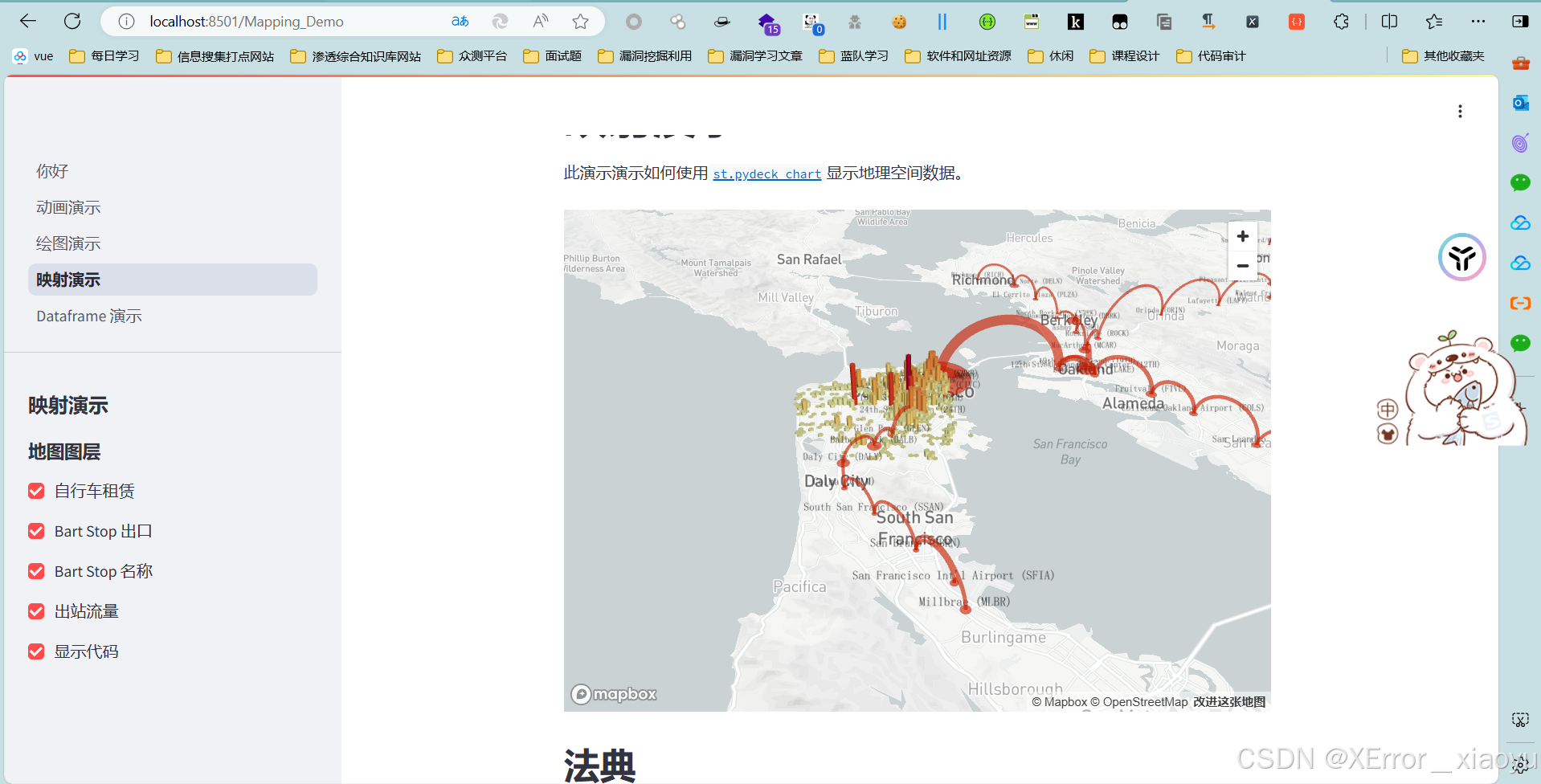Image resolution: width=1541 pixels, height=784 pixels.
Task: Toggle off the 显示代码 checkbox
Action: [35, 651]
